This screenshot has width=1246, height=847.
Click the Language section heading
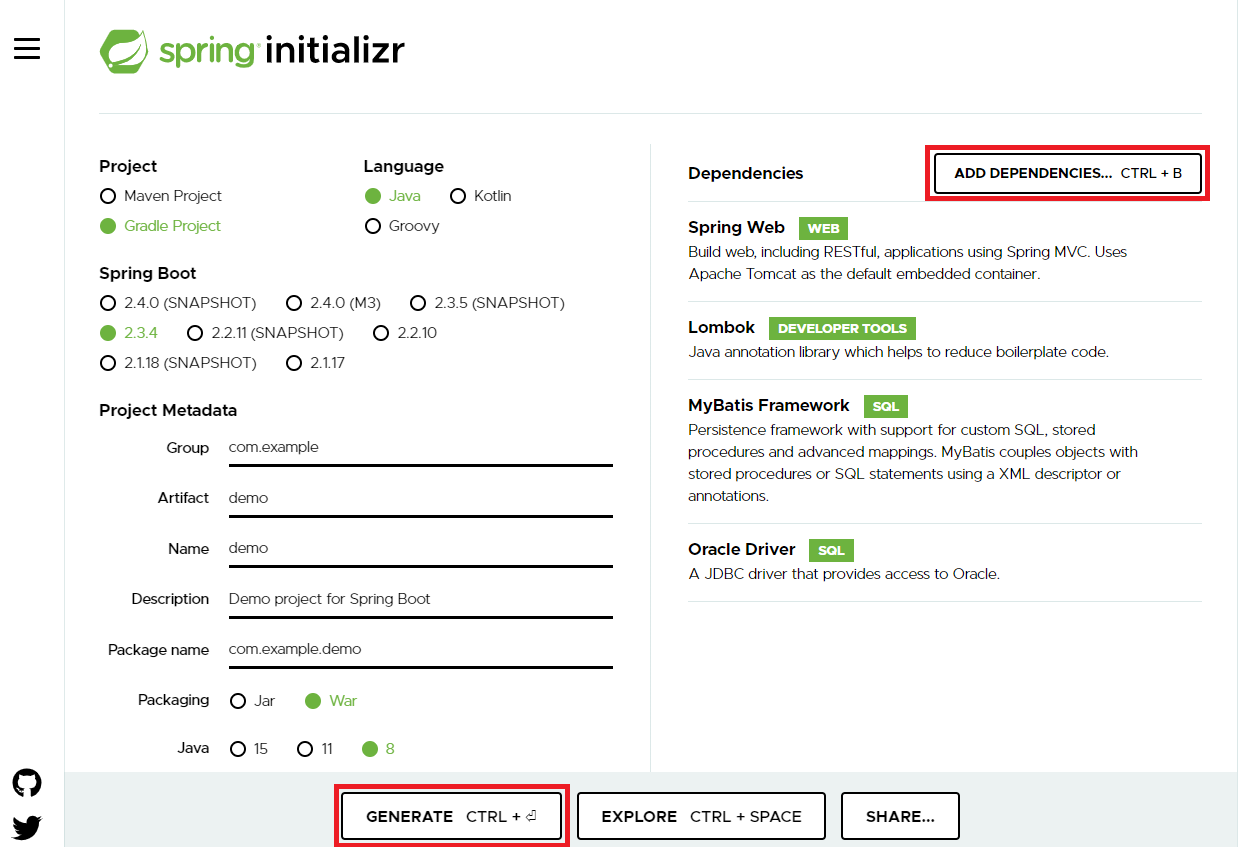[x=403, y=166]
